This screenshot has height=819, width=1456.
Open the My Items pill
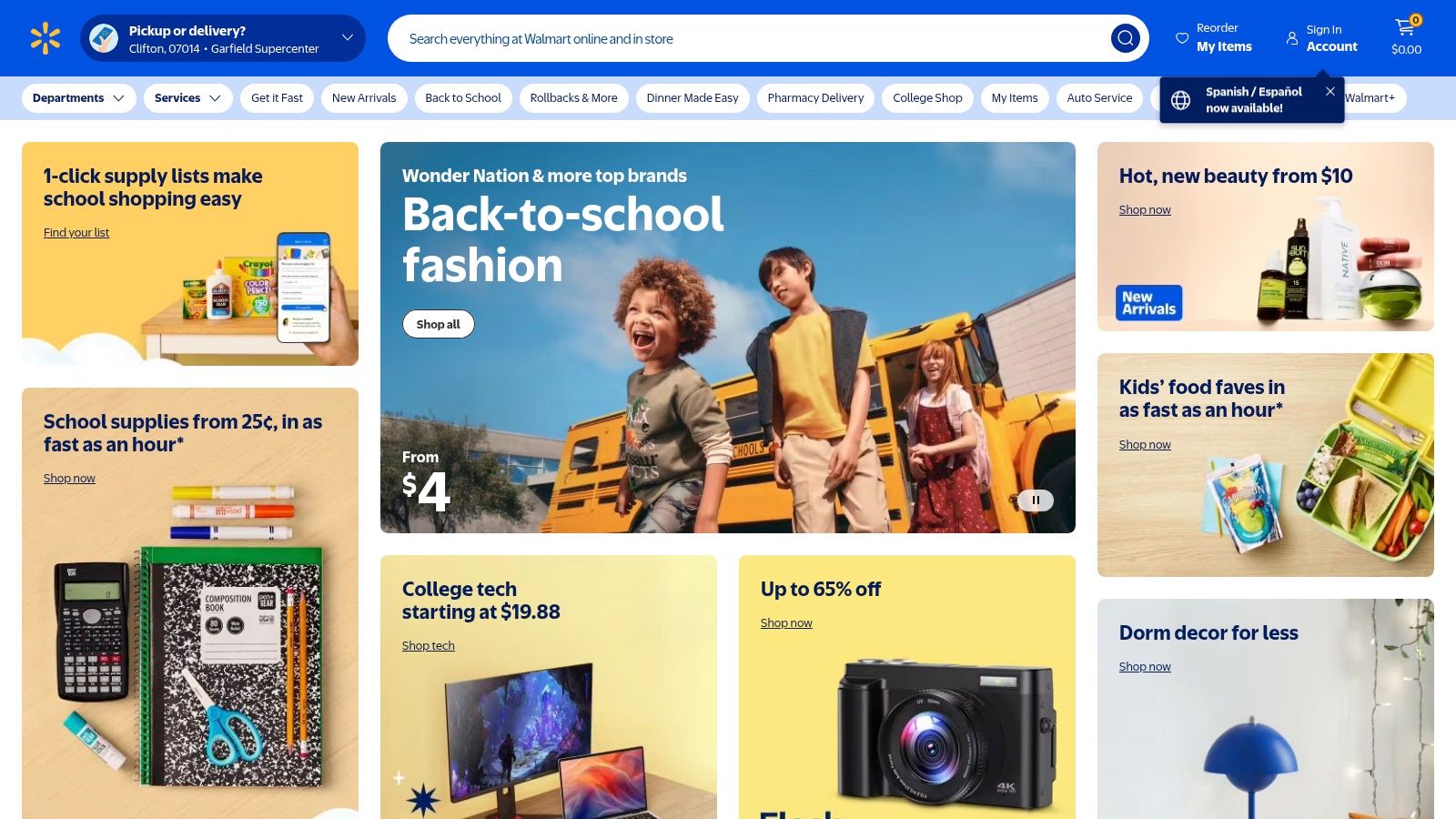(x=1015, y=98)
